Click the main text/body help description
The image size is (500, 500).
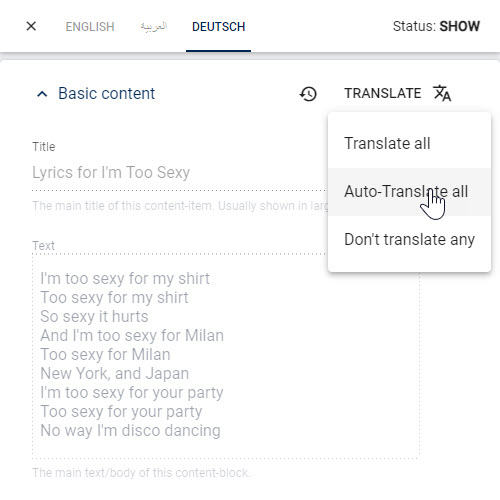point(141,473)
